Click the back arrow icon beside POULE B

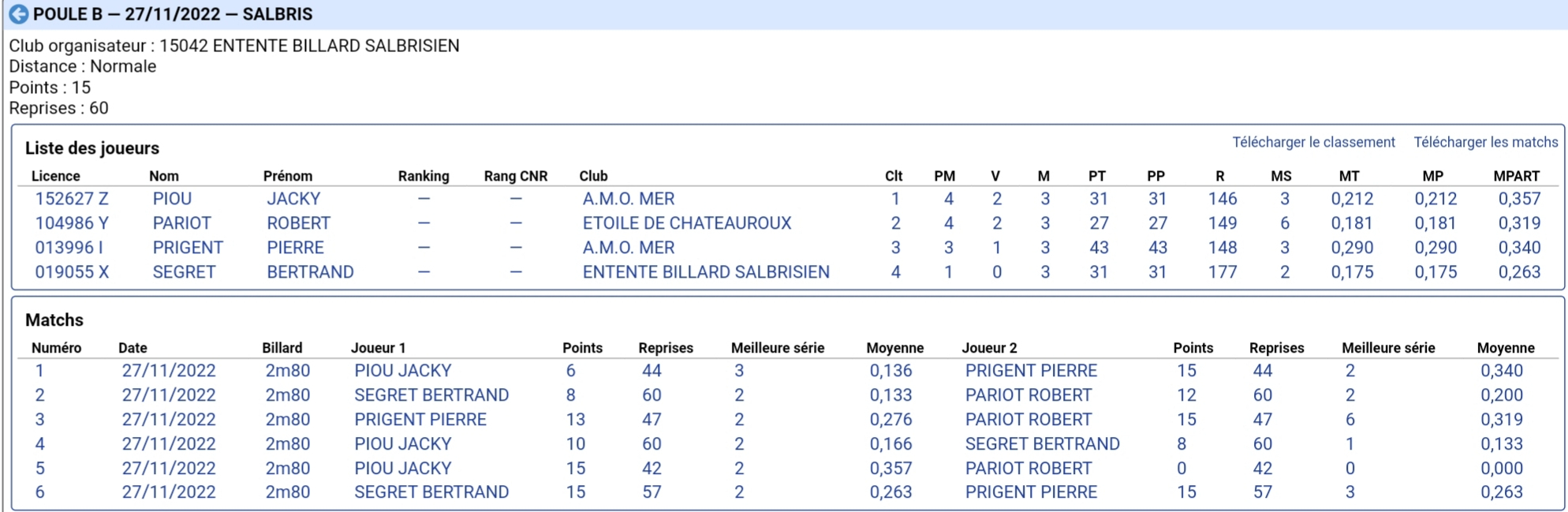(x=18, y=14)
